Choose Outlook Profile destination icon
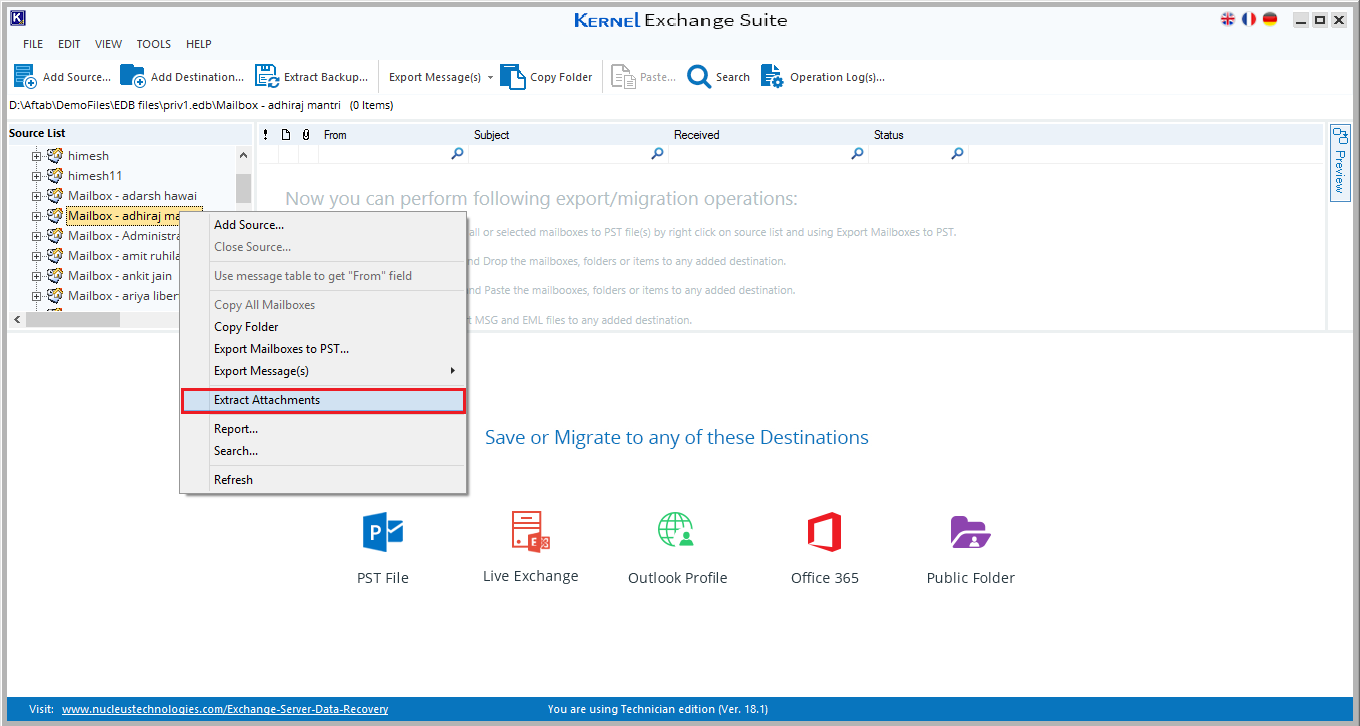Viewport: 1360px width, 726px height. click(x=676, y=531)
